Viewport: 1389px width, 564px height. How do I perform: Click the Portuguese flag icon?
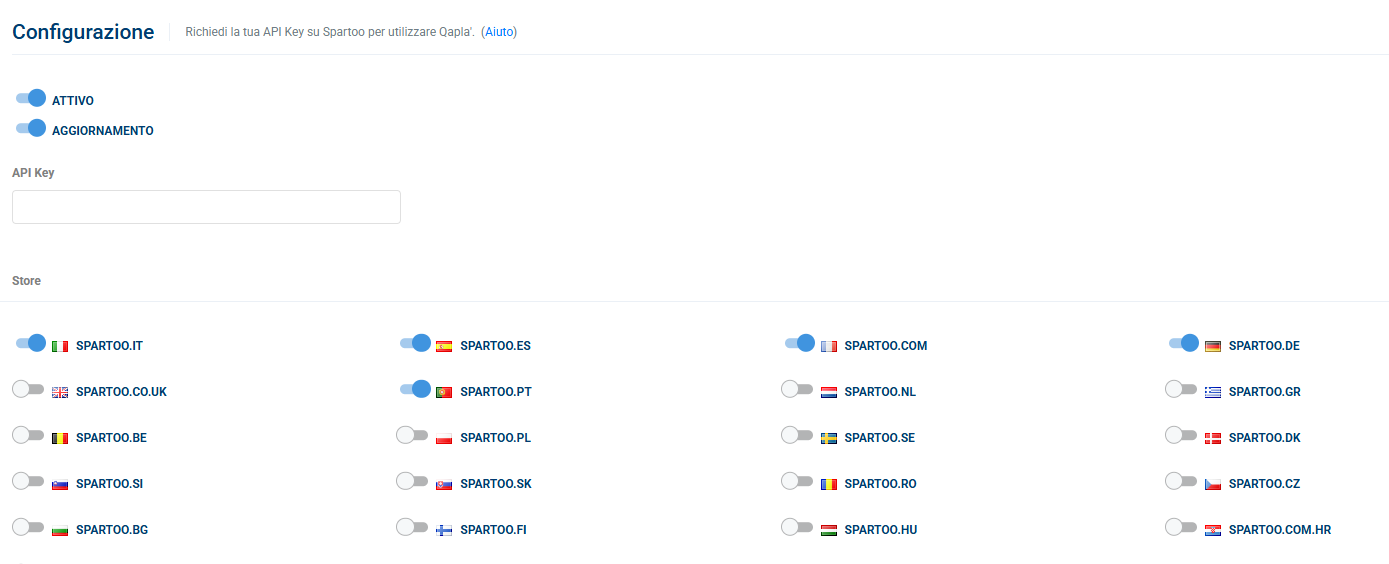tap(444, 392)
